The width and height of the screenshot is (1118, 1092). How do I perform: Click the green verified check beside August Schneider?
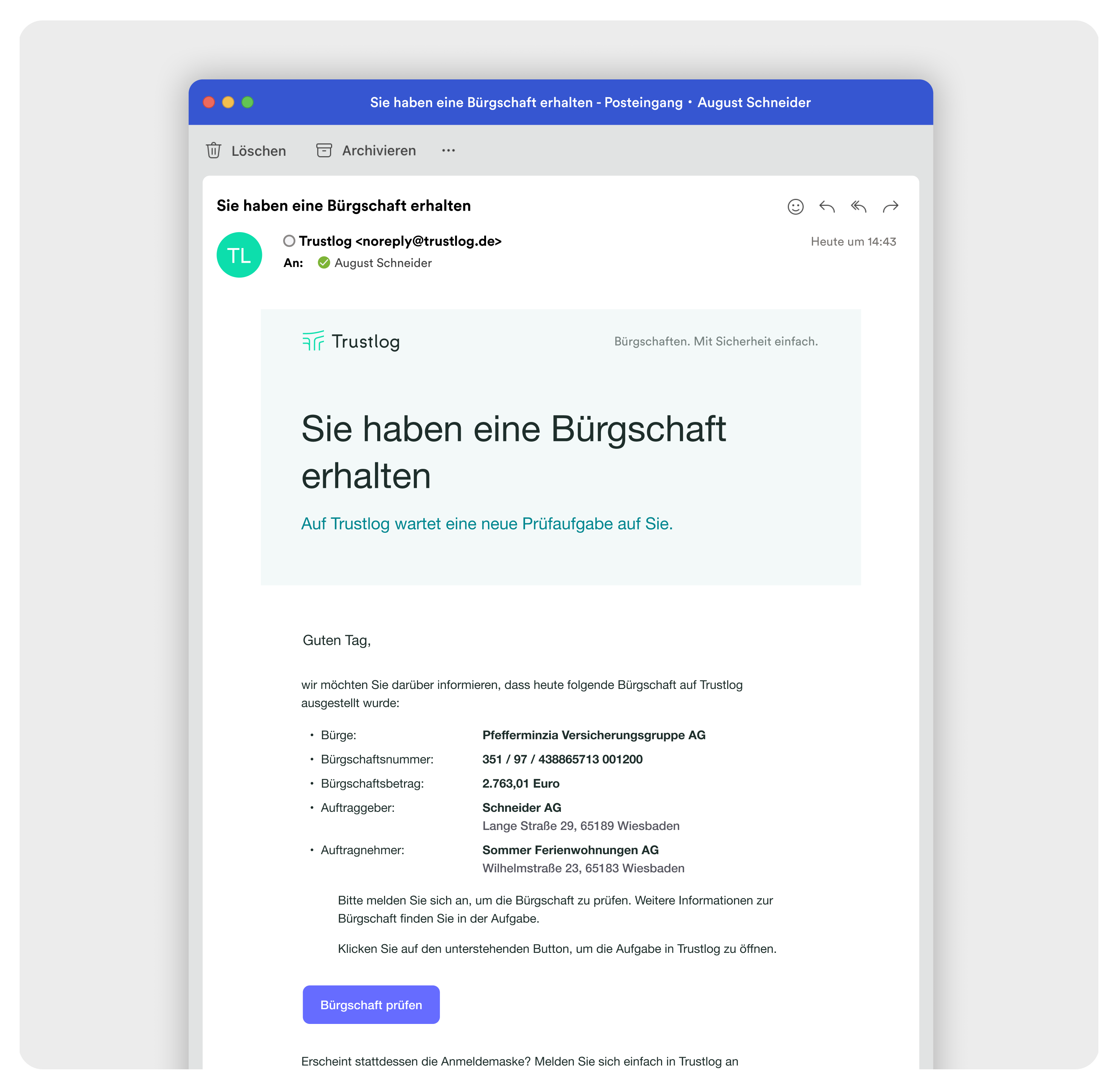(x=324, y=263)
